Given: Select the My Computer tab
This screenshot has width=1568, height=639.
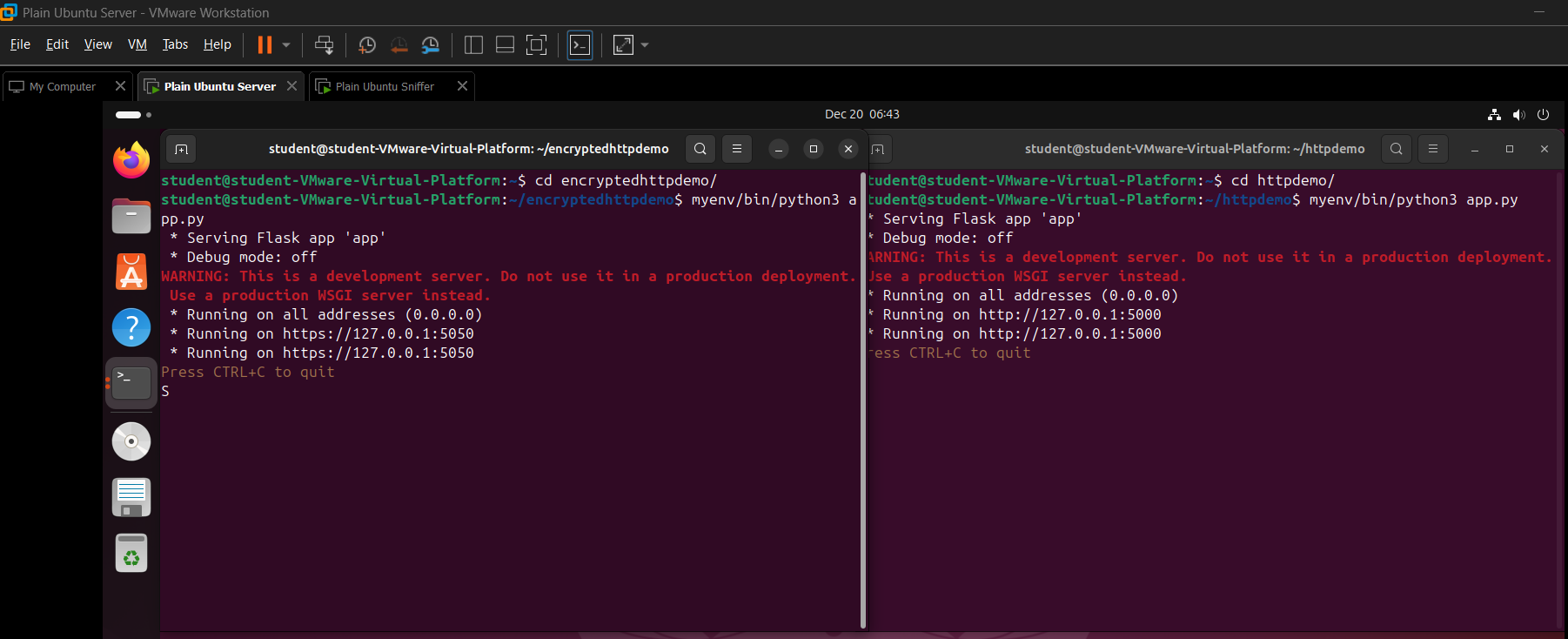Looking at the screenshot, I should coord(62,86).
